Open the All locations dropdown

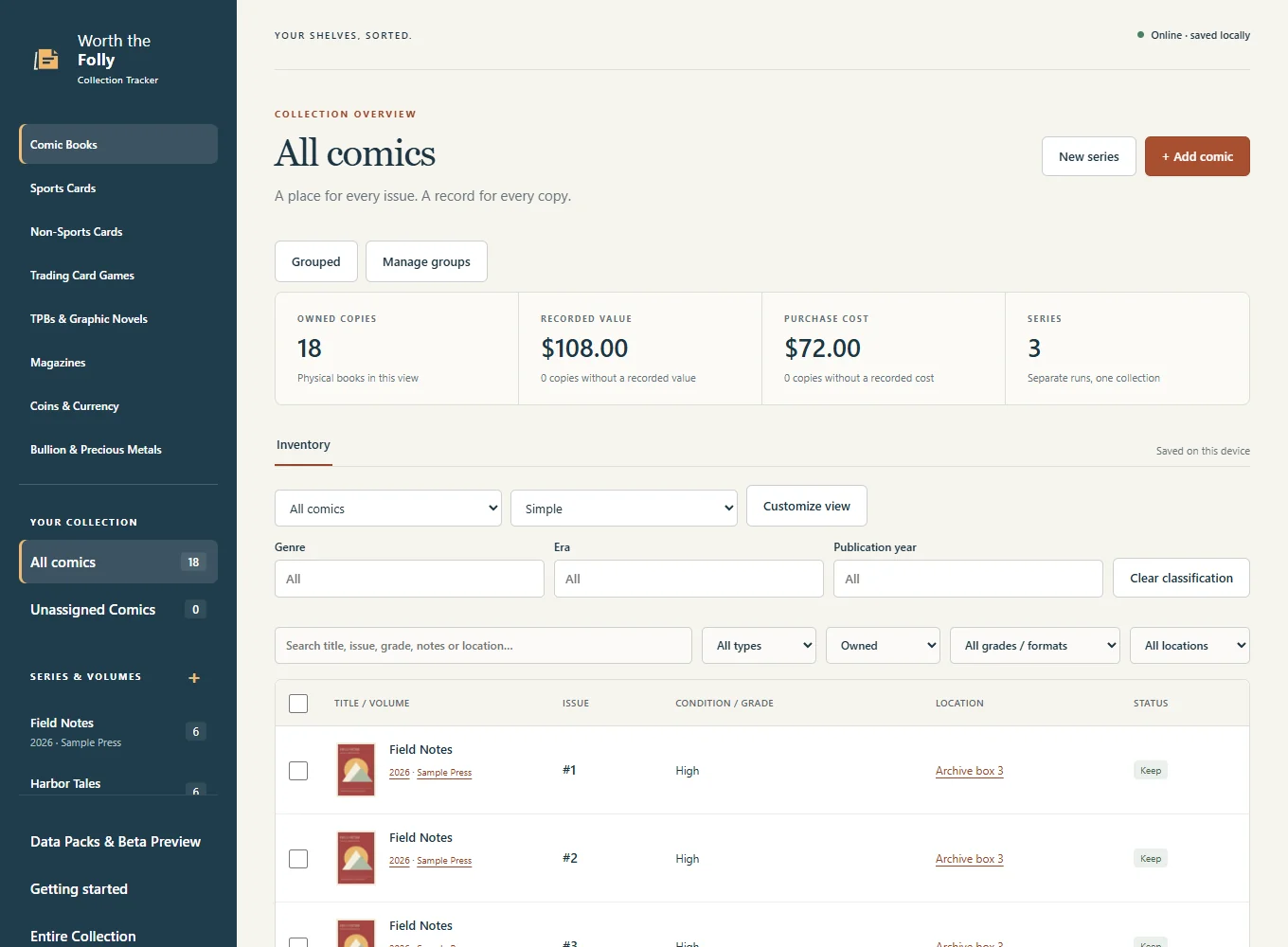pos(1190,646)
